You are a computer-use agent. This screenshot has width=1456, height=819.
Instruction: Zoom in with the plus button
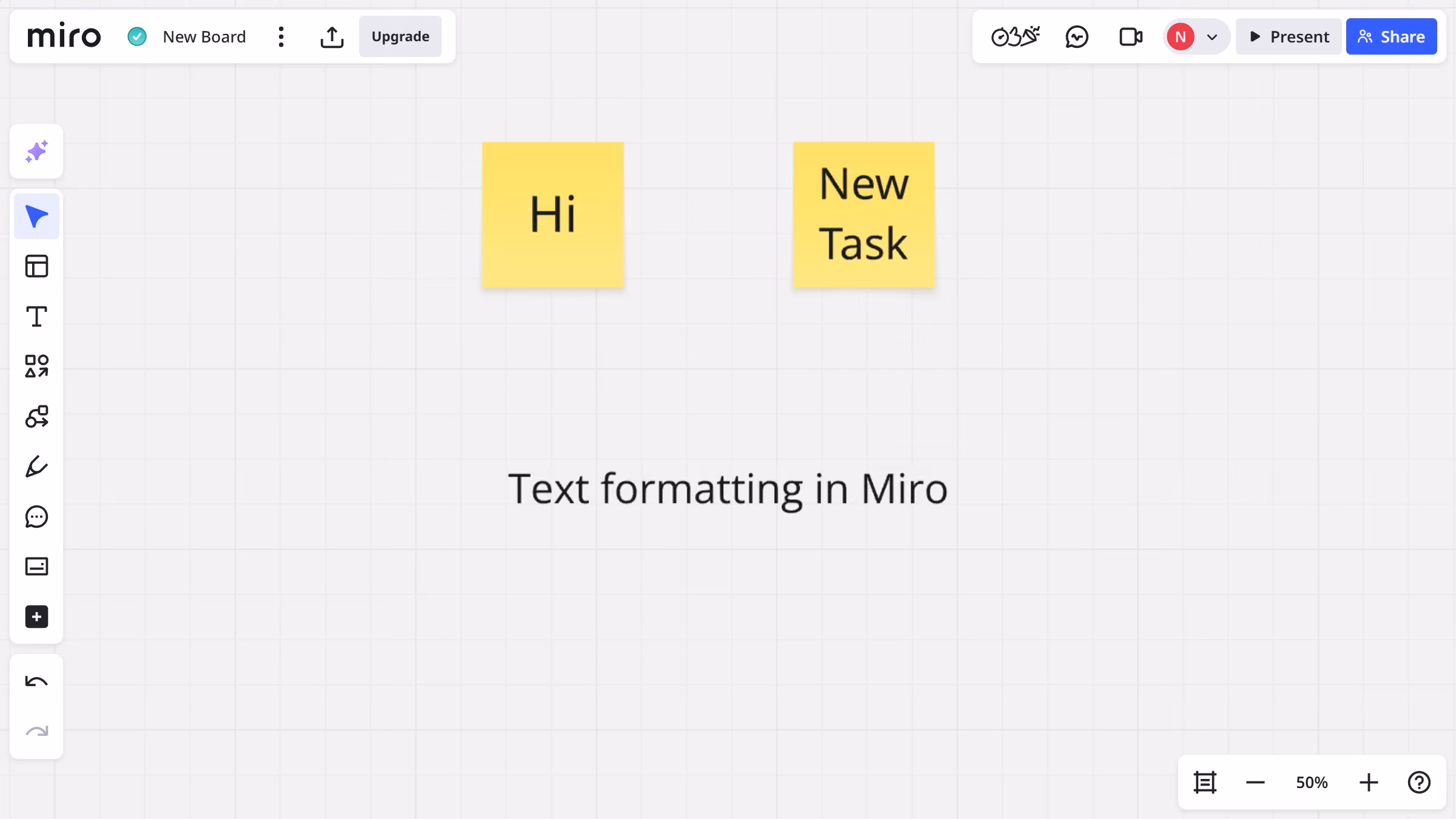tap(1369, 782)
